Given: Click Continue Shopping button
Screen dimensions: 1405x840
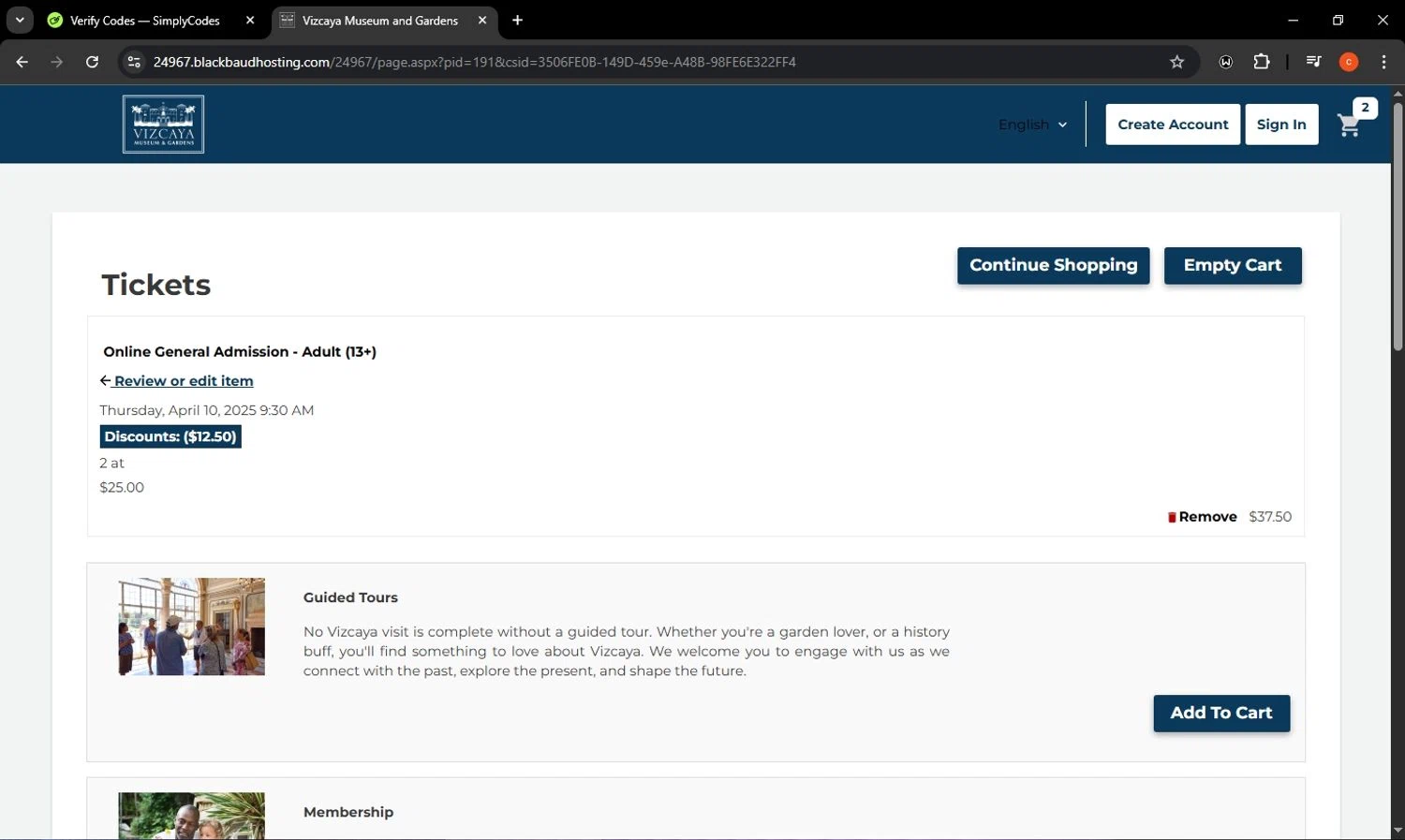Looking at the screenshot, I should click(x=1053, y=265).
